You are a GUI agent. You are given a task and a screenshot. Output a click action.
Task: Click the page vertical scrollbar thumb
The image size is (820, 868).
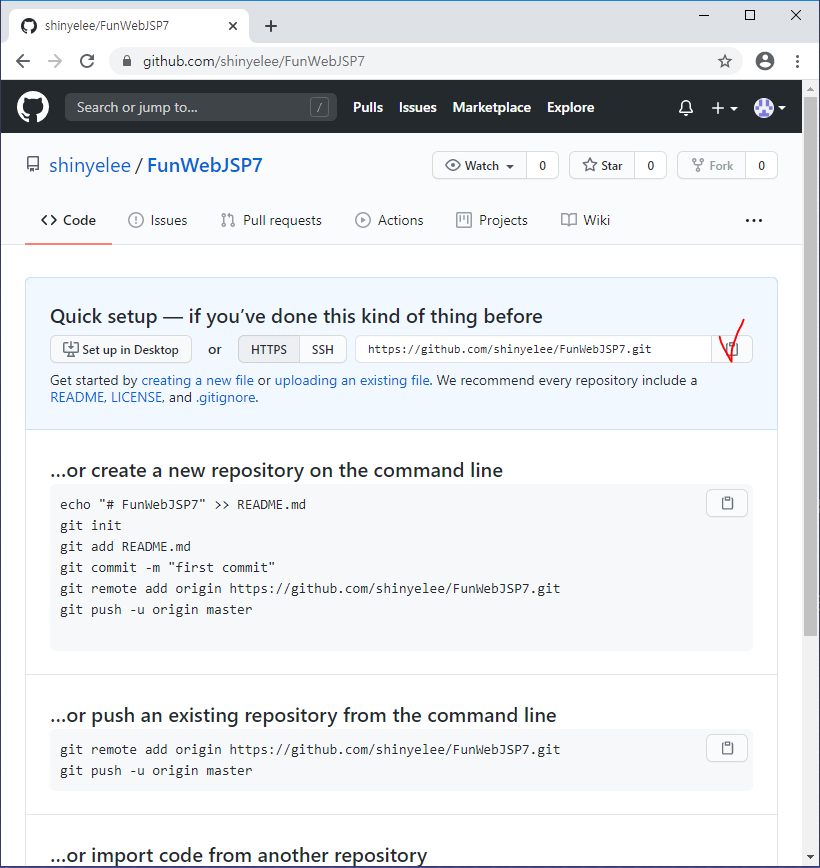pos(811,365)
